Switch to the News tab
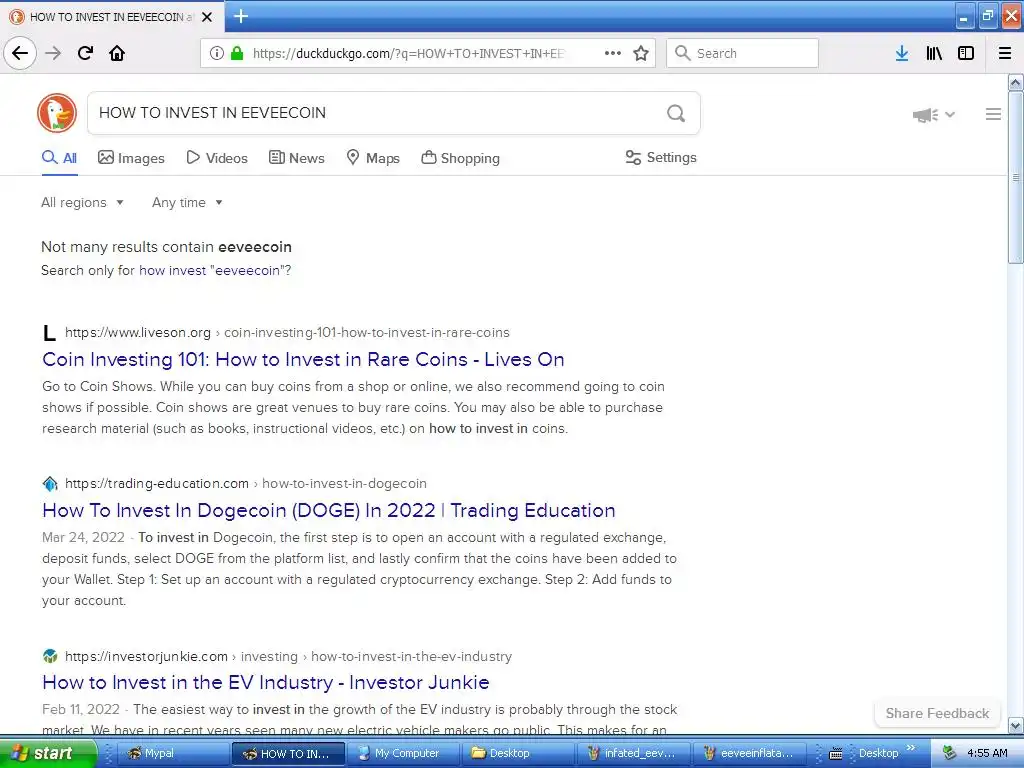The image size is (1024, 768). pos(296,158)
